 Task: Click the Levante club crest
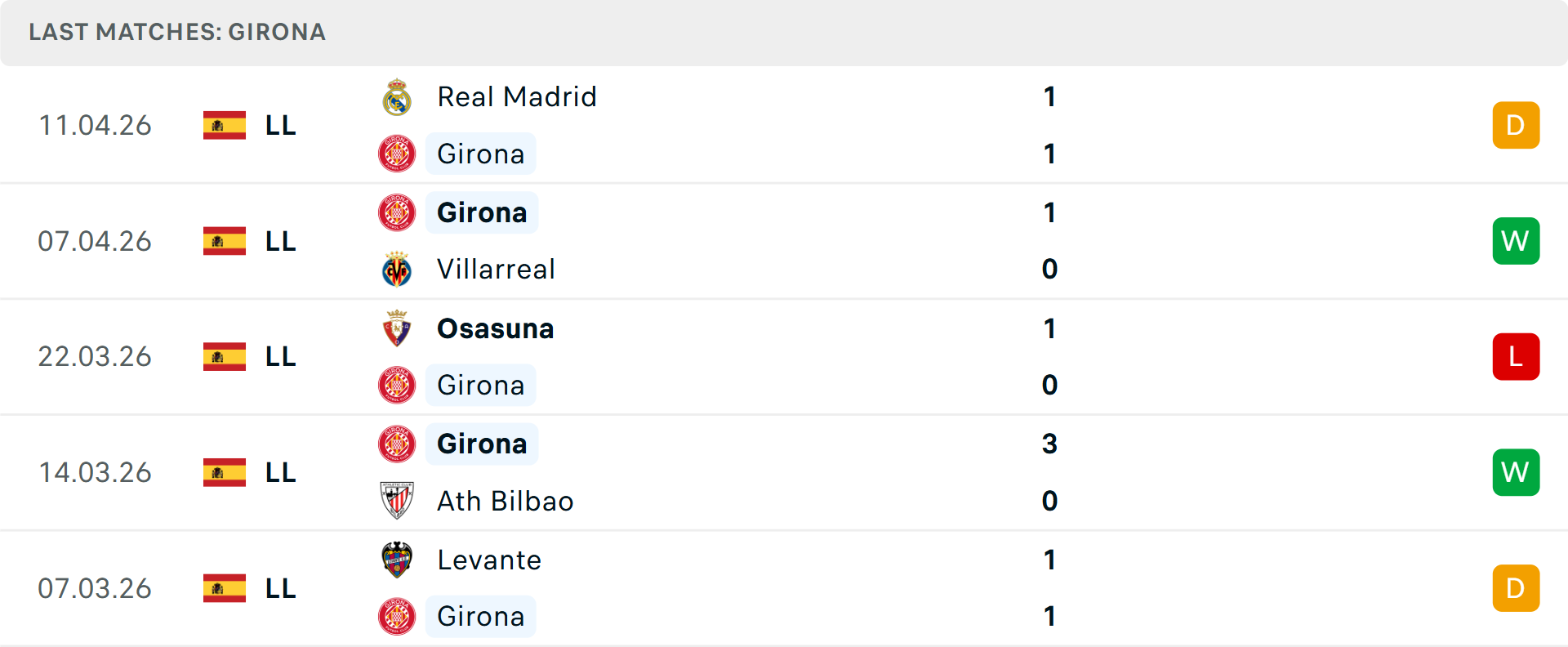coord(397,560)
